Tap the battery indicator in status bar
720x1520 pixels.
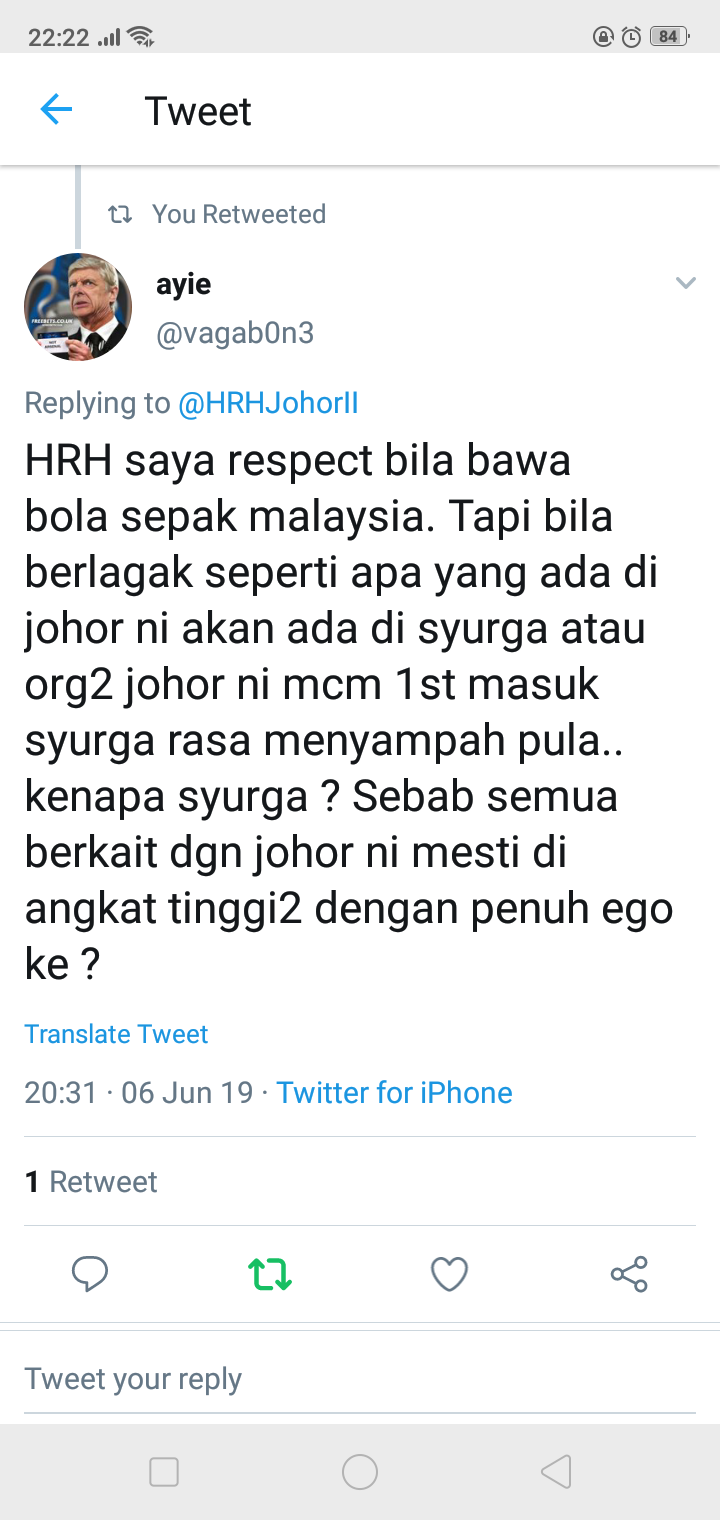coord(668,37)
